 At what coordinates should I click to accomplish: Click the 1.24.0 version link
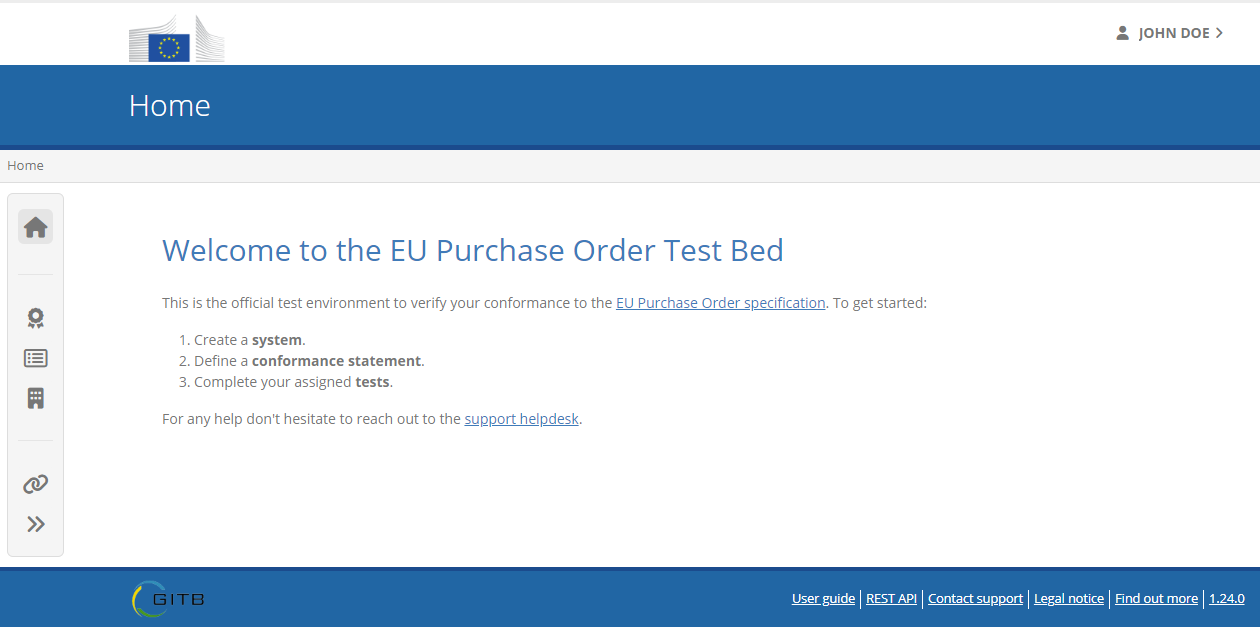[x=1227, y=598]
